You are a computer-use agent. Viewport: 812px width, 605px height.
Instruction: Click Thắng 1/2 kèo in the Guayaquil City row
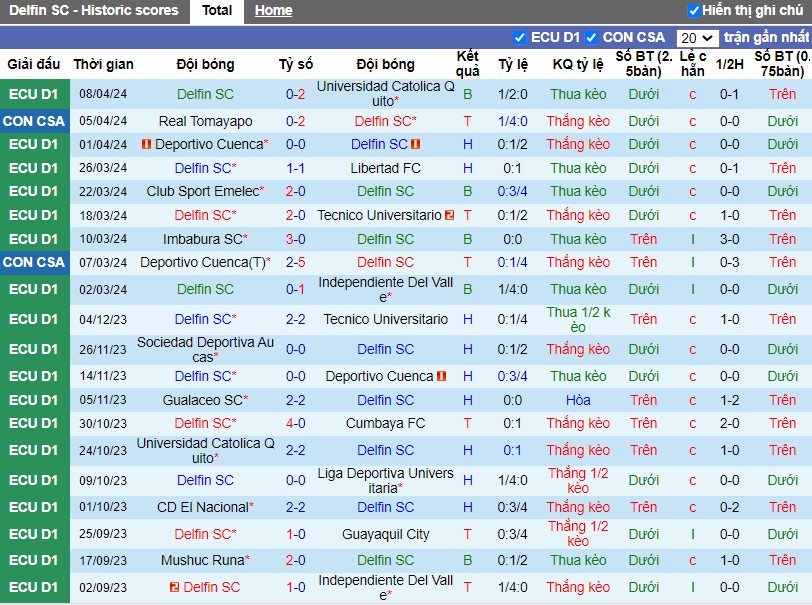[578, 534]
